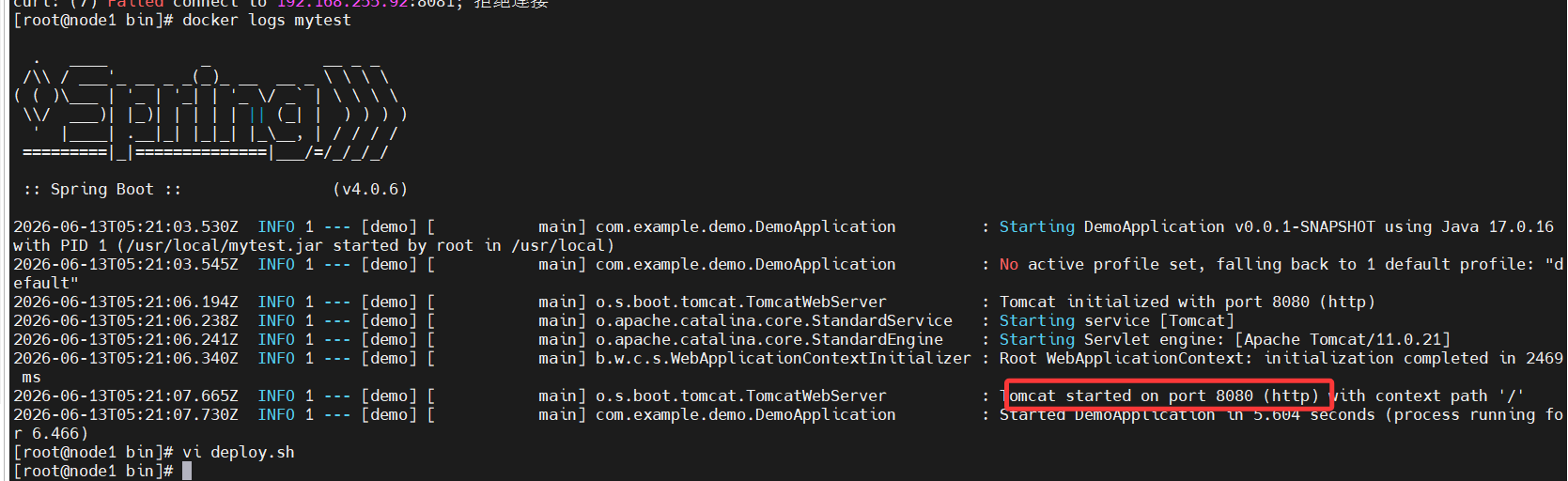This screenshot has width=1568, height=481.
Task: Click the 'docker logs mytest' command text
Action: 267,20
